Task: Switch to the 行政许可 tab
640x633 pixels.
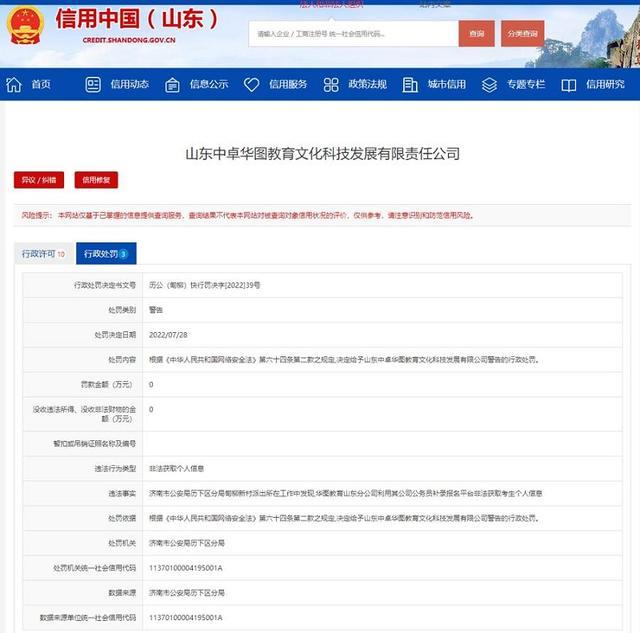Action: tap(44, 254)
